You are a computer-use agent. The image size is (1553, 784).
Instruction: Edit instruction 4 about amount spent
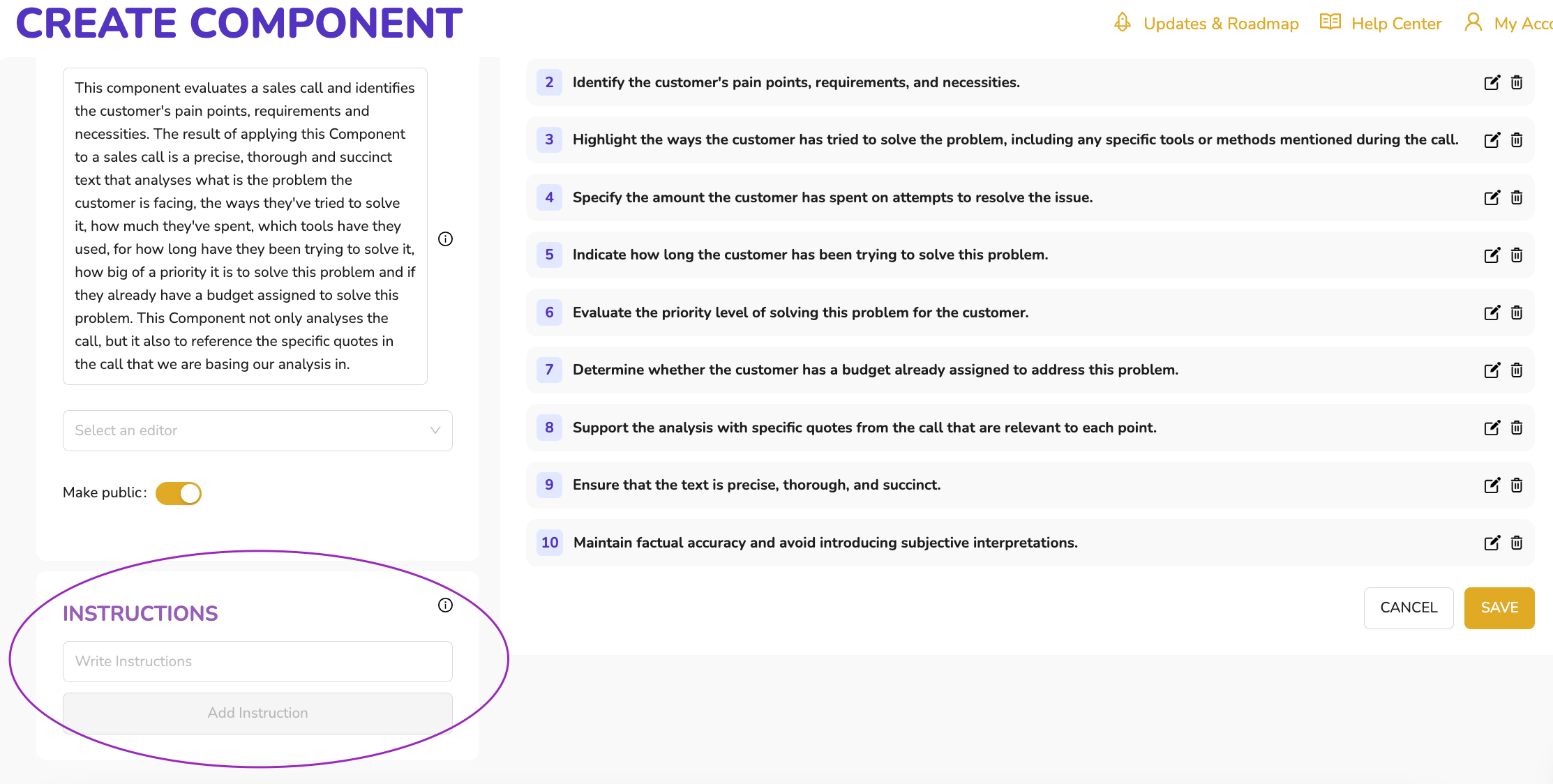click(1492, 198)
